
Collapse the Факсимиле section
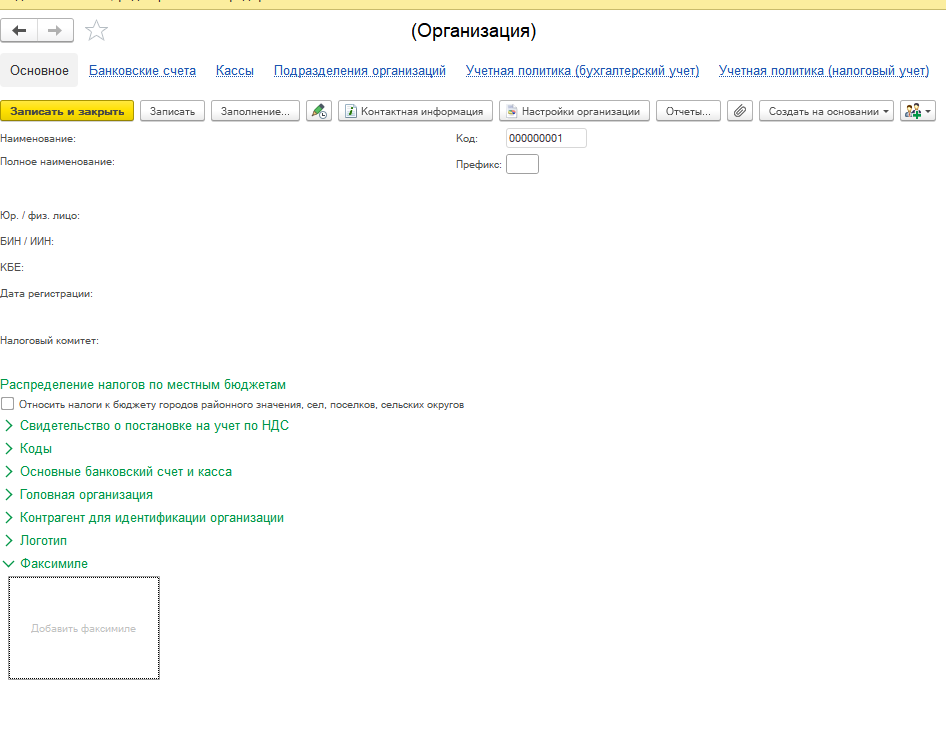(53, 564)
